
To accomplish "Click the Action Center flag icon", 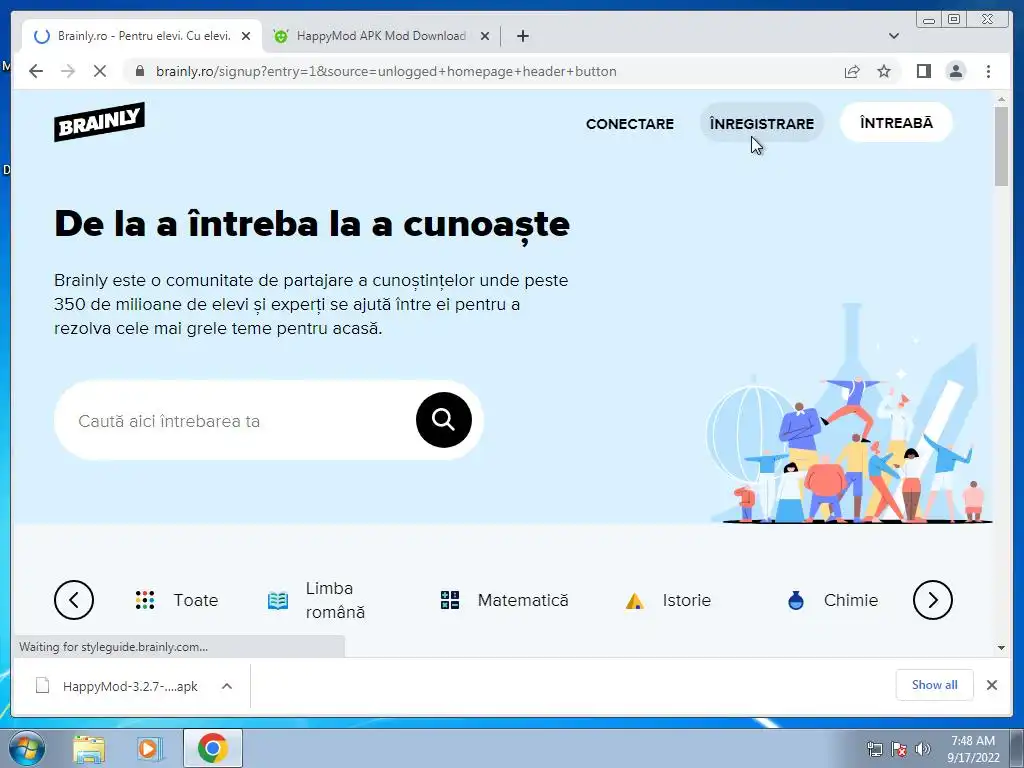I will (899, 748).
